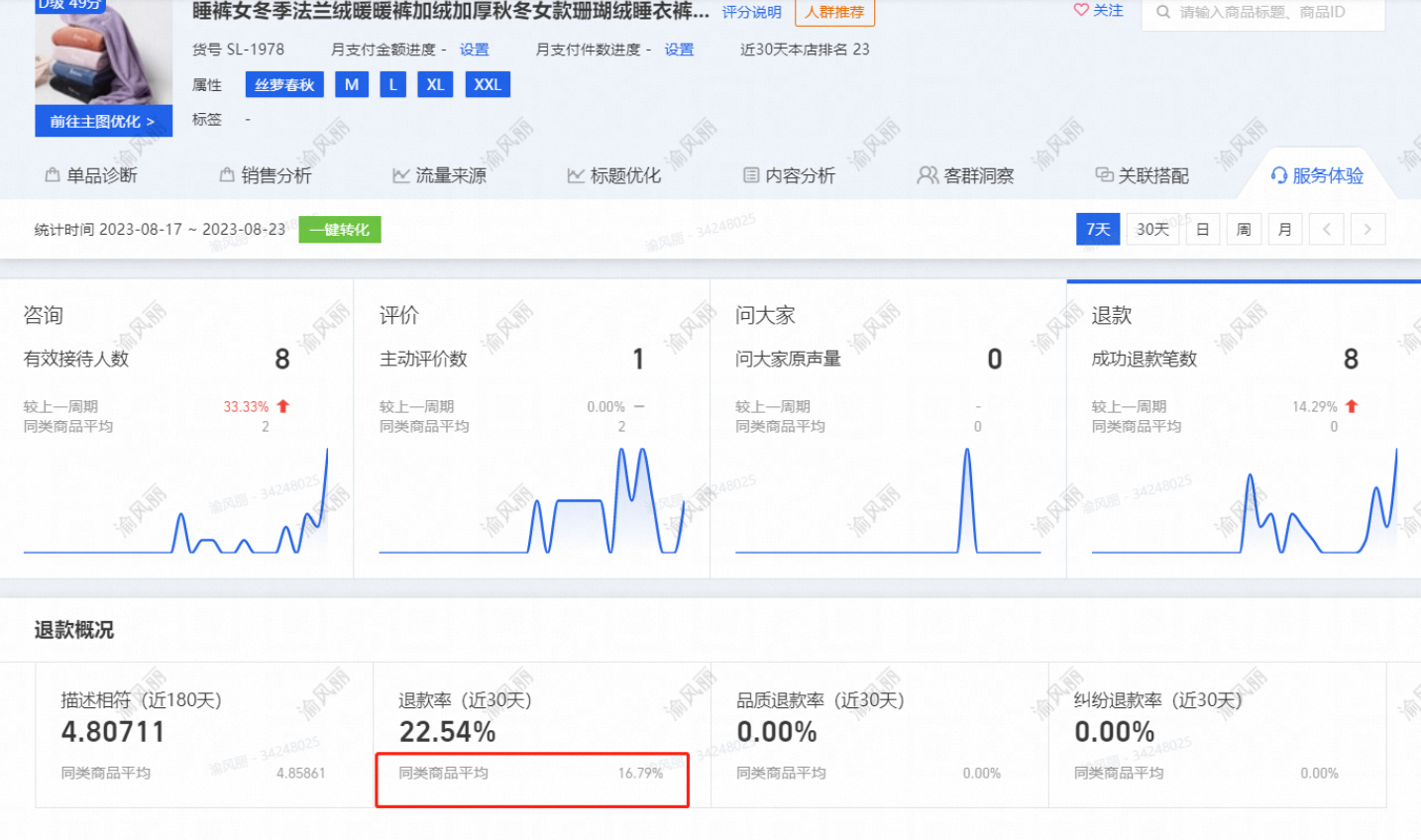Screen dimensions: 1421x840
Task: Select the 周 granularity option
Action: point(1244,229)
